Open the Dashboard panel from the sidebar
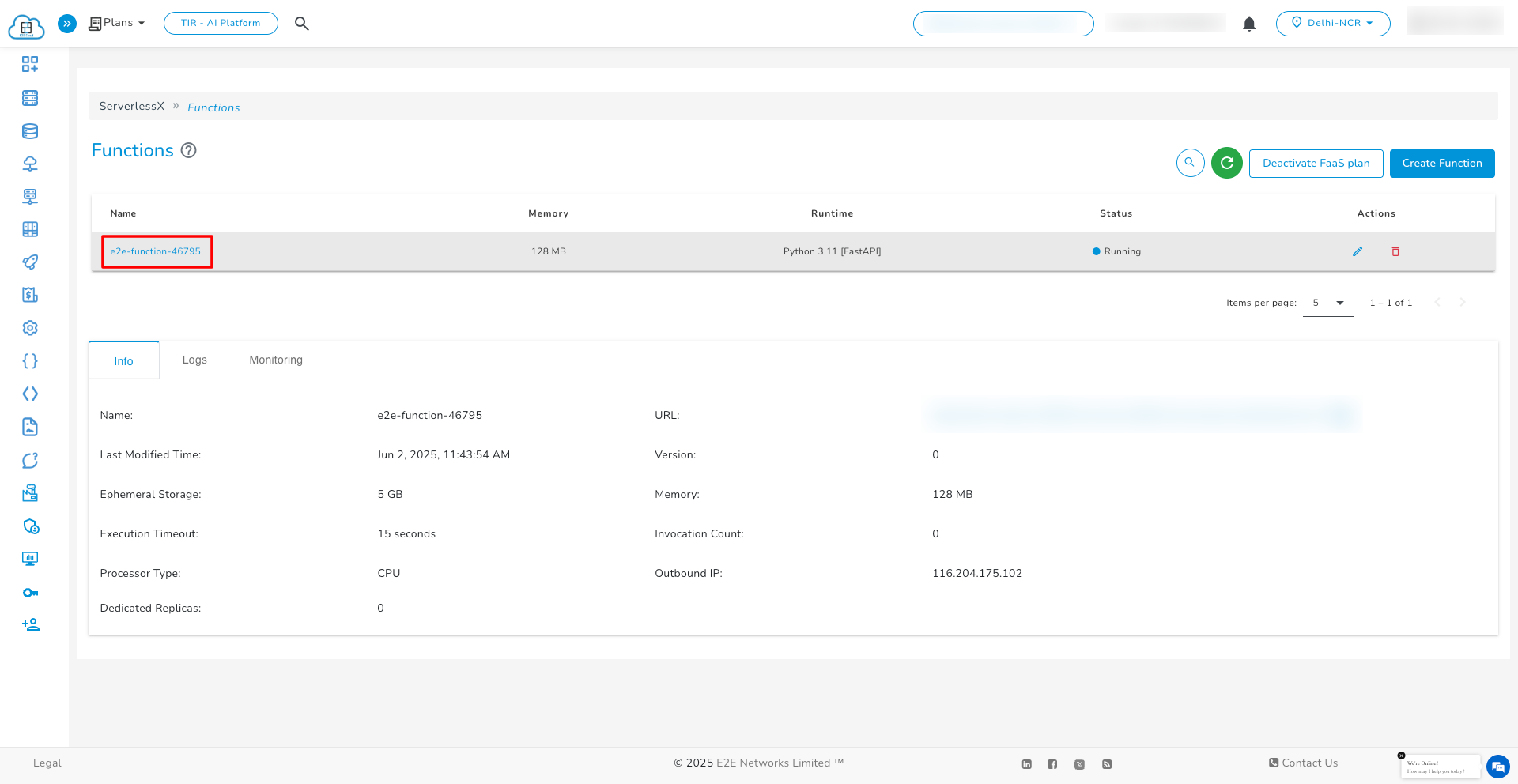 pos(30,64)
